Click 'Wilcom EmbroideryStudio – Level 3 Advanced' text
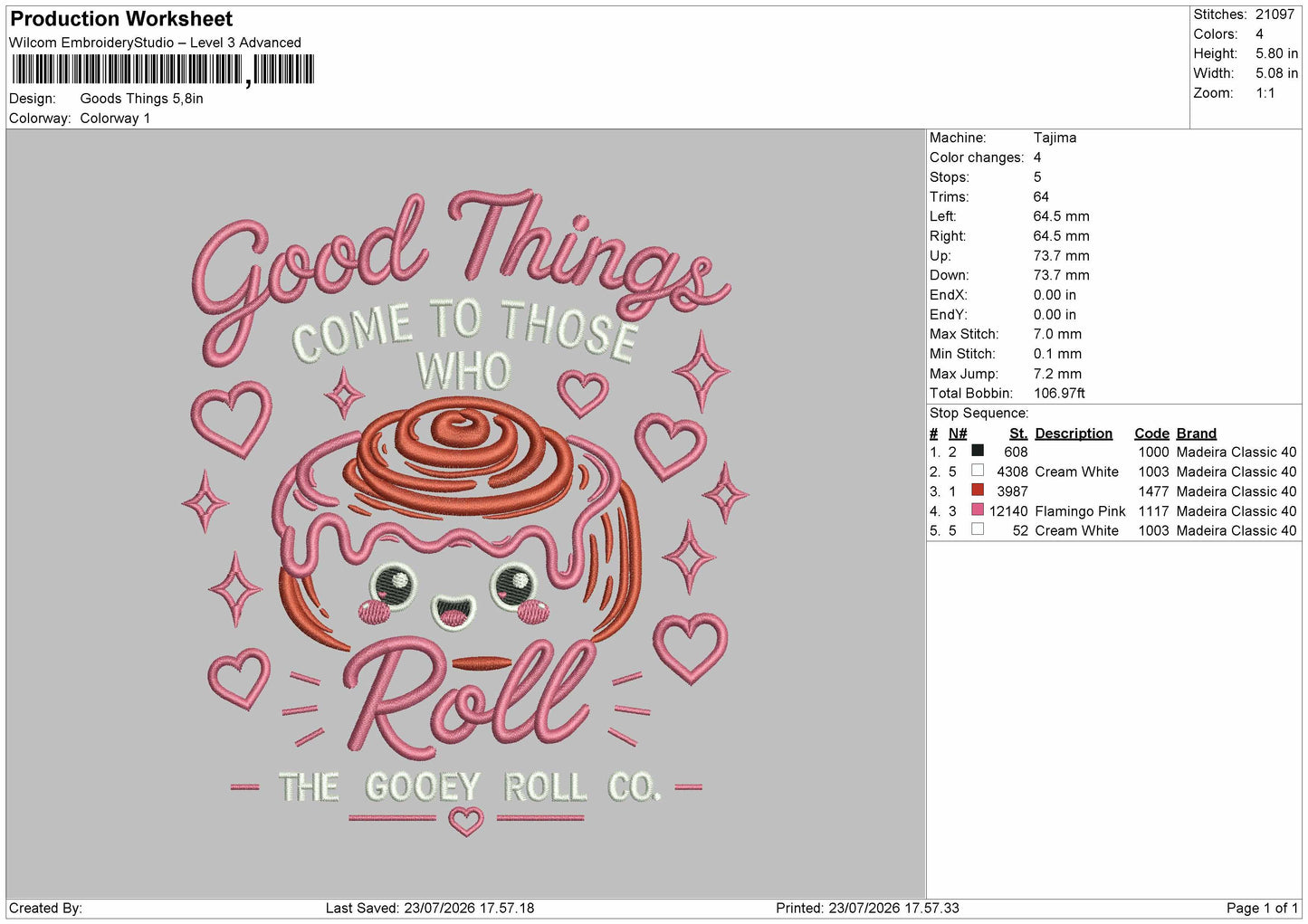This screenshot has height=924, width=1308. 155,43
